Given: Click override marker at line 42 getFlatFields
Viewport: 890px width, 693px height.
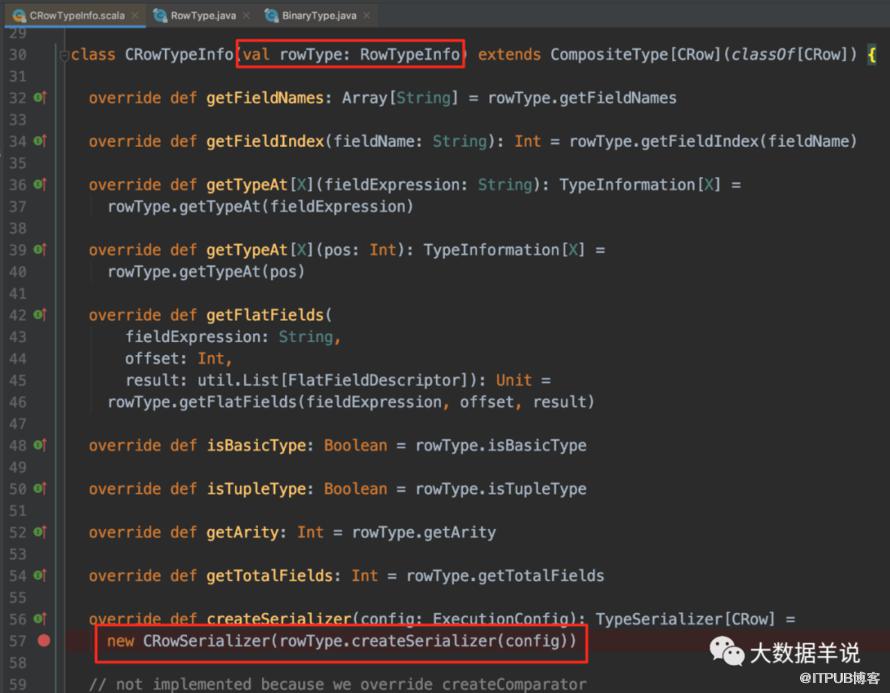Looking at the screenshot, I should point(40,314).
